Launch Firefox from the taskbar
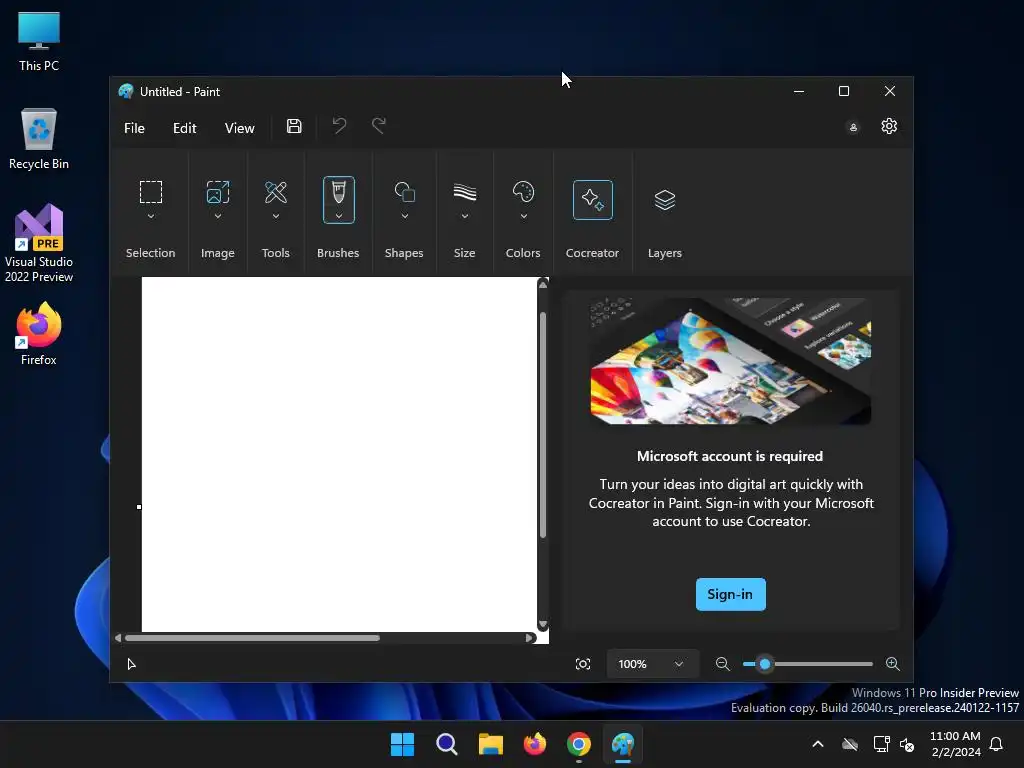 tap(535, 744)
